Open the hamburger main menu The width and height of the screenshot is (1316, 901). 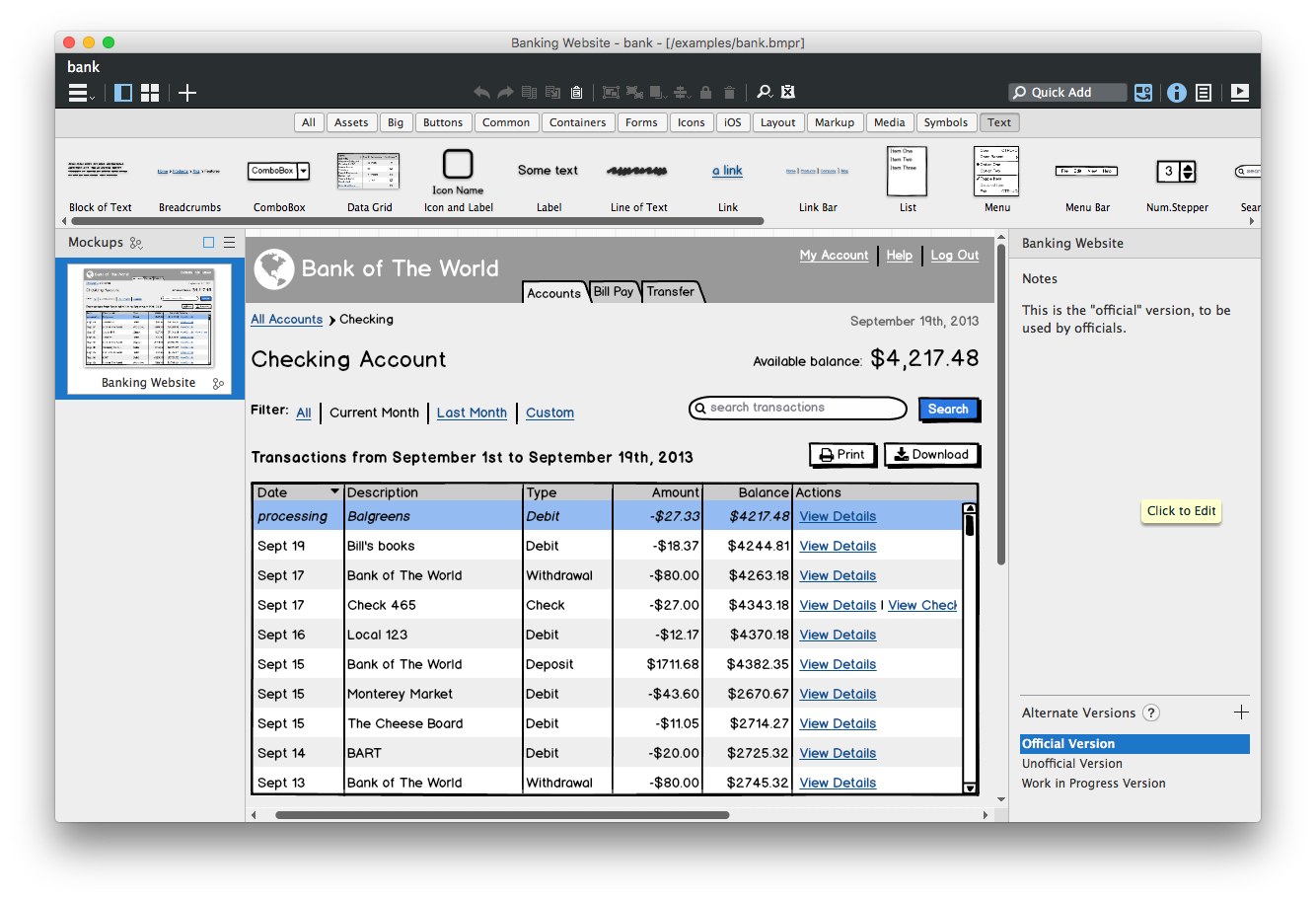[x=80, y=93]
